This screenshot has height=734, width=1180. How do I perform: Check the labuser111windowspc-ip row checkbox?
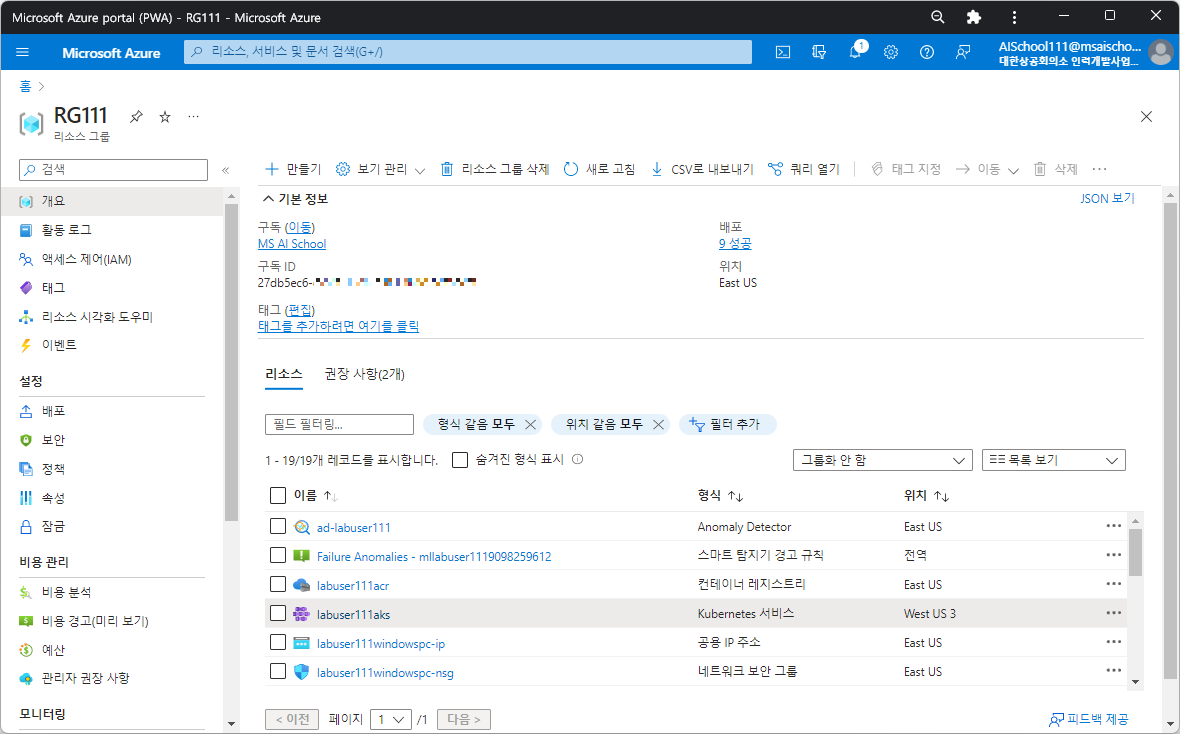click(x=278, y=642)
